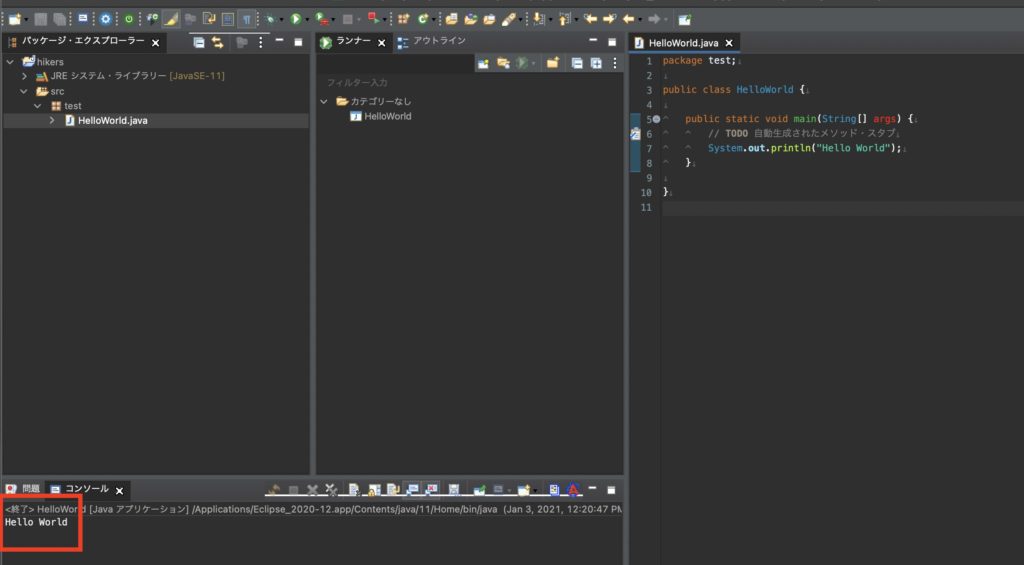1024x565 pixels.
Task: Click the Previous Annotation up-arrow icon
Action: click(x=564, y=20)
